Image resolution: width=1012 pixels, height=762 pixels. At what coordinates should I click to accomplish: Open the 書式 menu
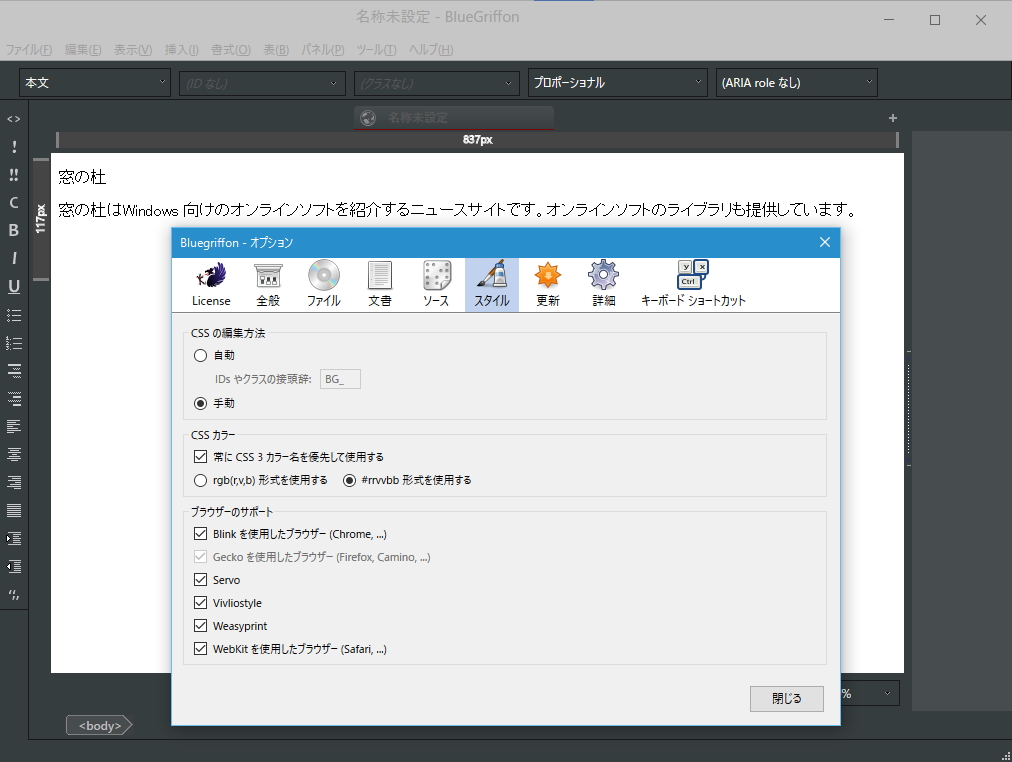point(231,50)
